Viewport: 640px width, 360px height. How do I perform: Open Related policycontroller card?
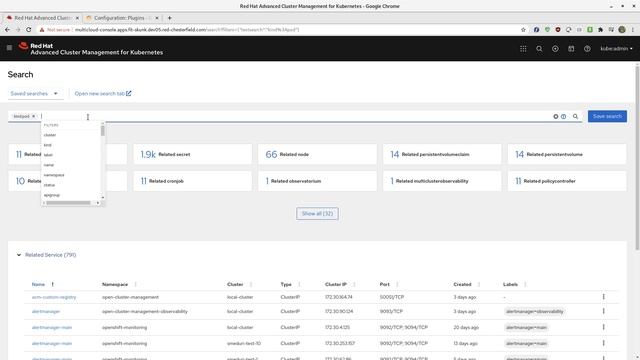(x=567, y=181)
